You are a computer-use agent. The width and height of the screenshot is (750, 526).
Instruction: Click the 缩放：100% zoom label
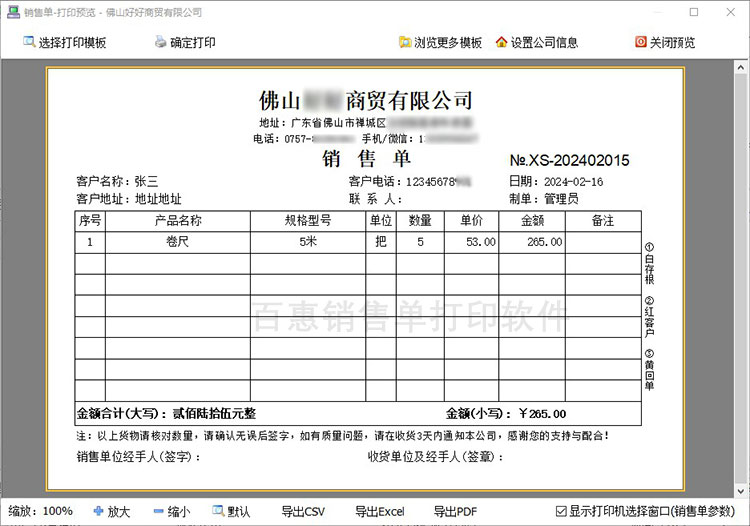click(41, 511)
